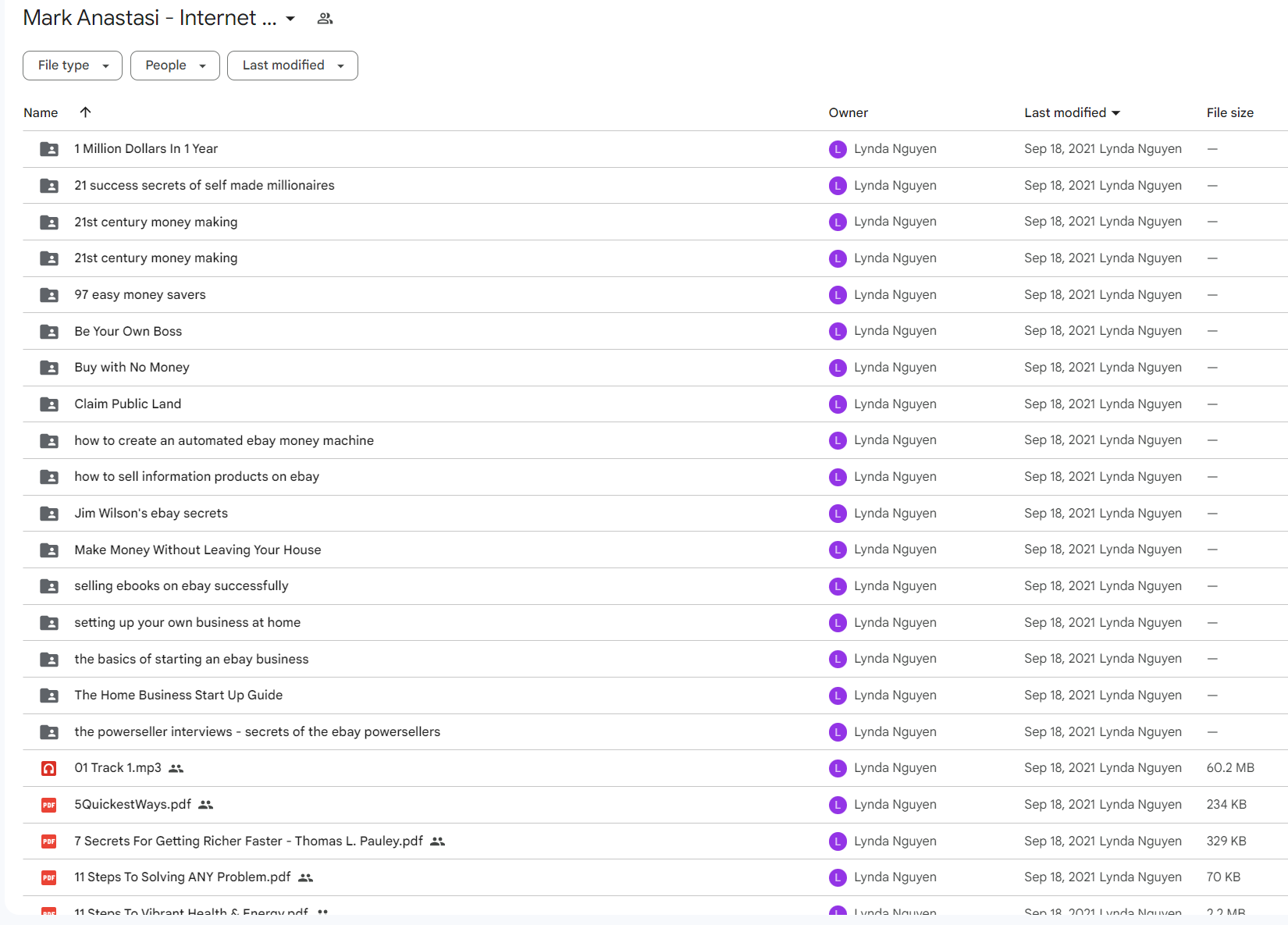Click Lynda Nguyen owner in 01 Track 1.mp3 row
The height and width of the screenshot is (925, 1288).
click(x=895, y=768)
